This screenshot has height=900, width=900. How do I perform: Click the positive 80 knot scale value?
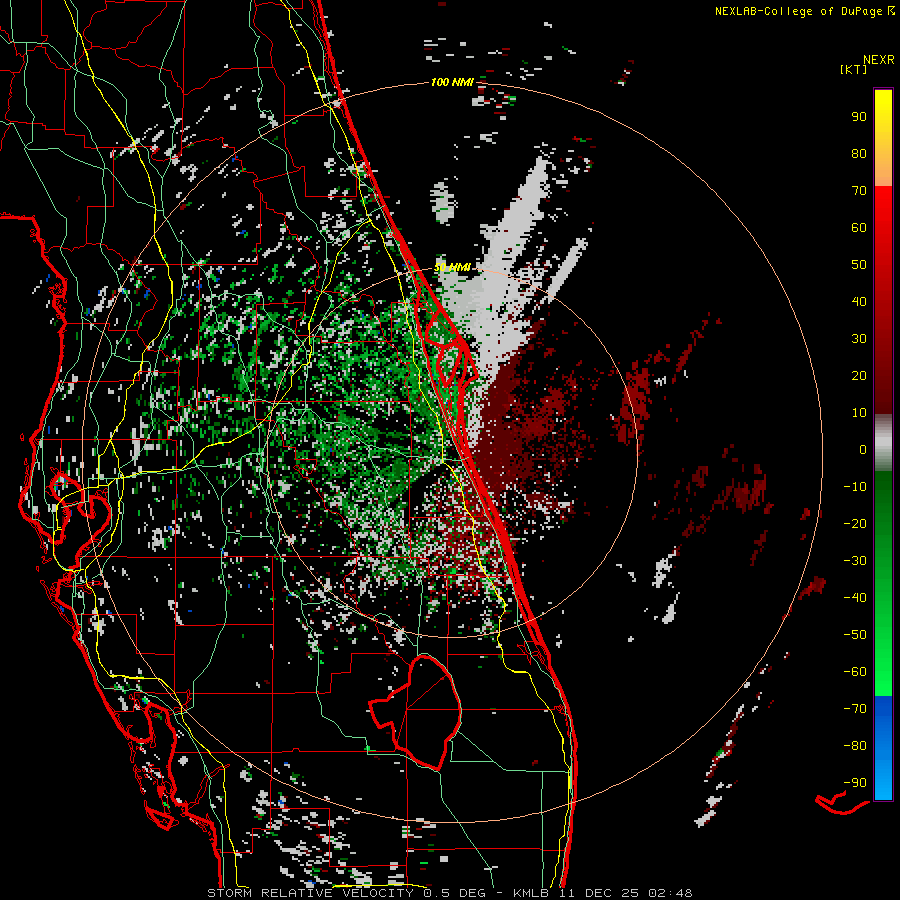tap(859, 153)
